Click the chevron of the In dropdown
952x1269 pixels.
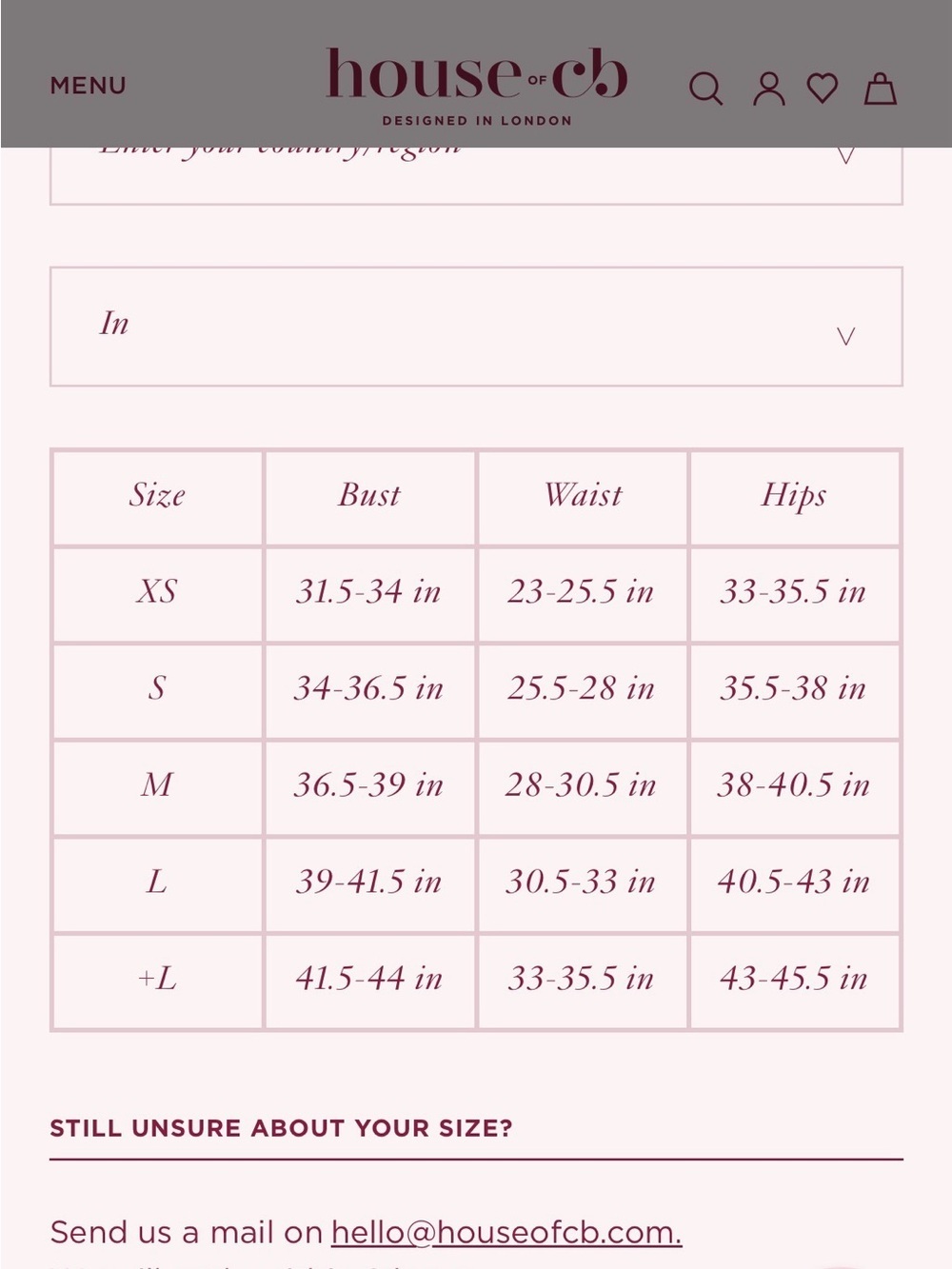point(845,336)
